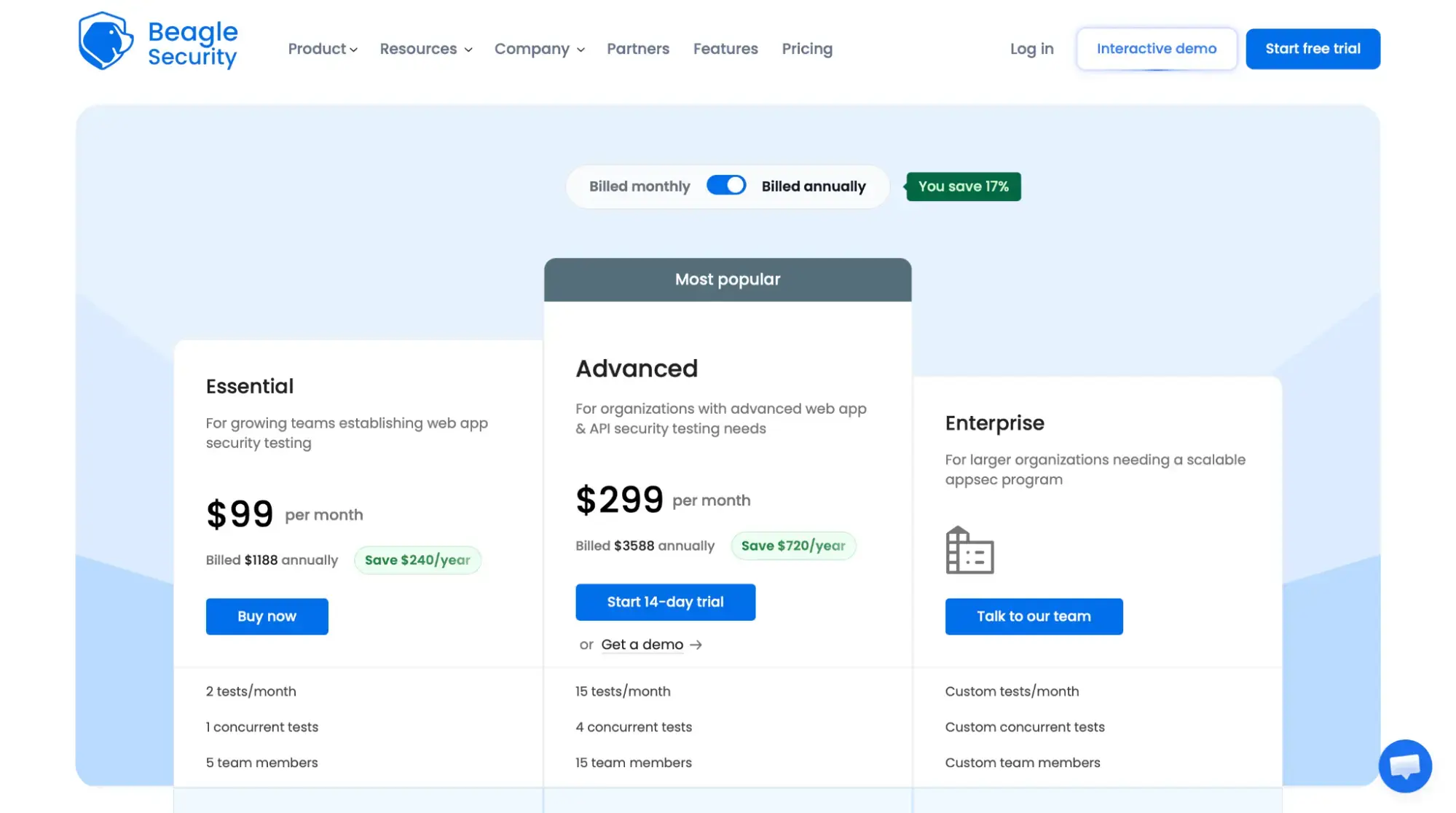Click the Most popular banner

pyautogui.click(x=728, y=280)
